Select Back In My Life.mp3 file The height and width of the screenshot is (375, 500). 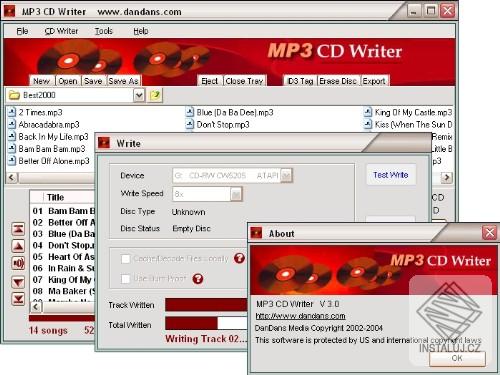49,137
